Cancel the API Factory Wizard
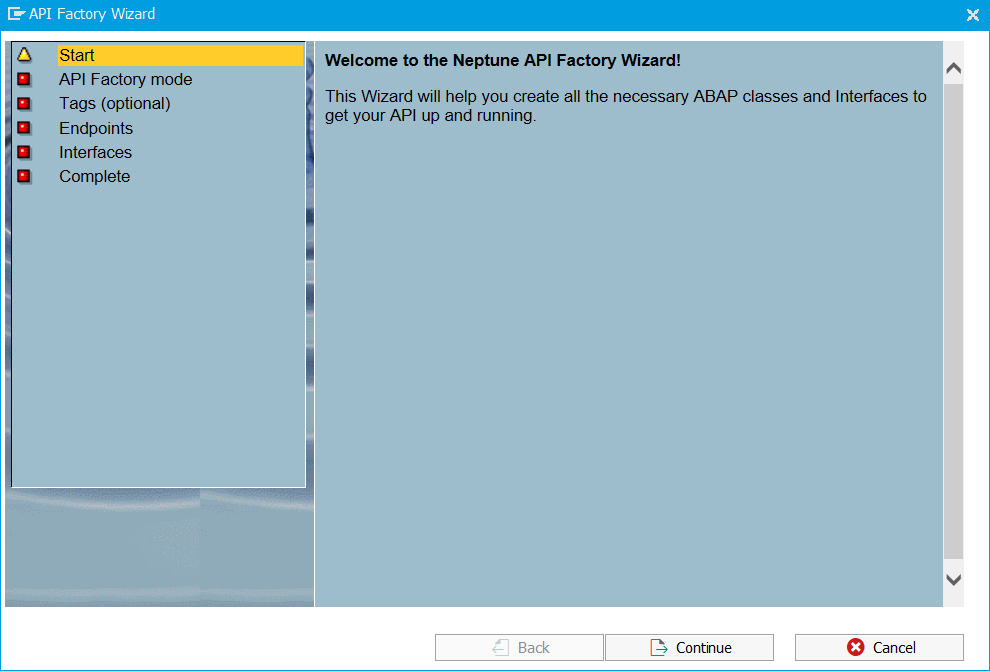Viewport: 990px width, 671px height. [x=879, y=647]
